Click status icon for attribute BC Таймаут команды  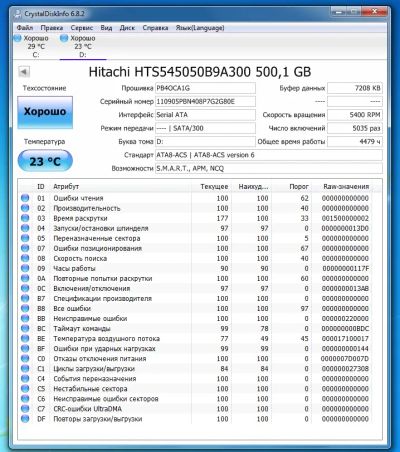pyautogui.click(x=25, y=328)
